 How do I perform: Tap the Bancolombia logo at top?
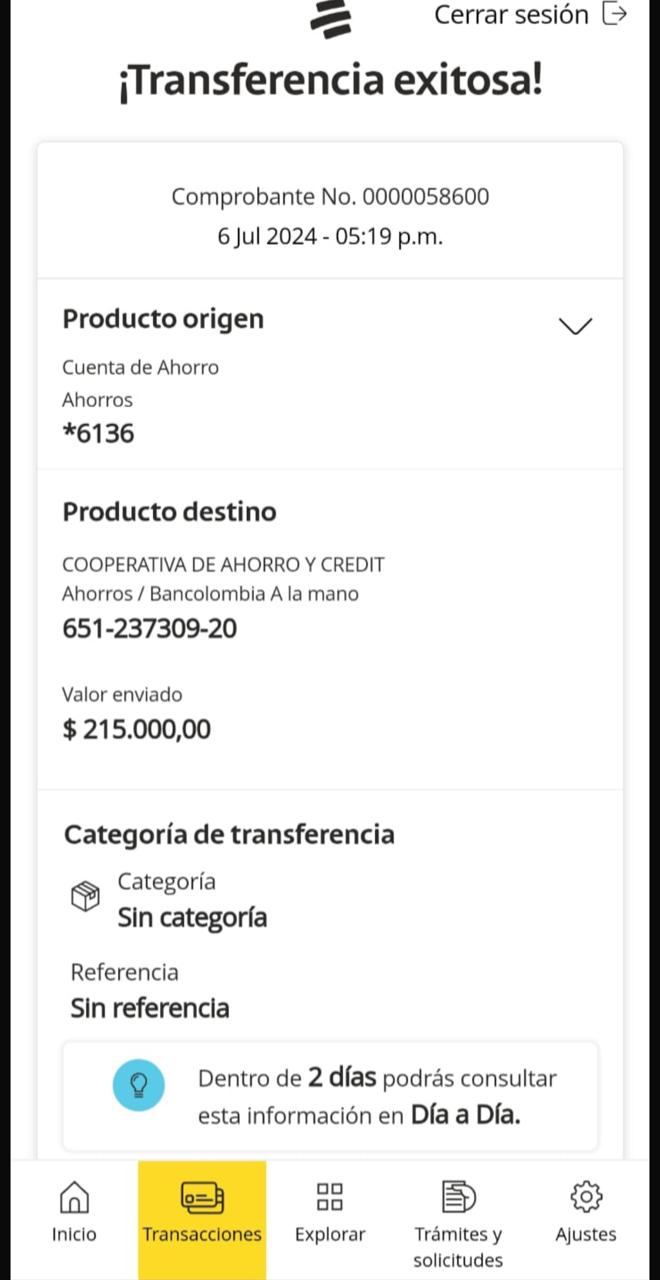(331, 18)
